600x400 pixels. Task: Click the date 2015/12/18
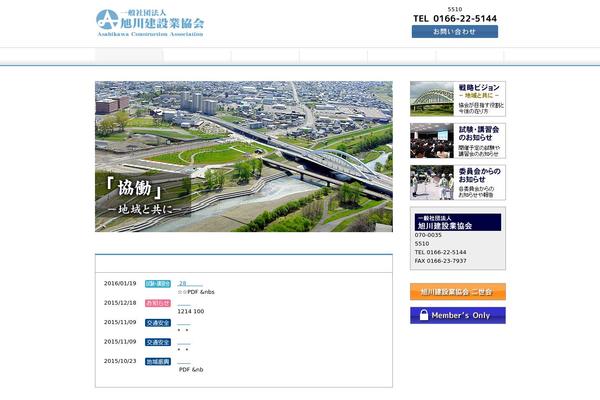click(120, 303)
